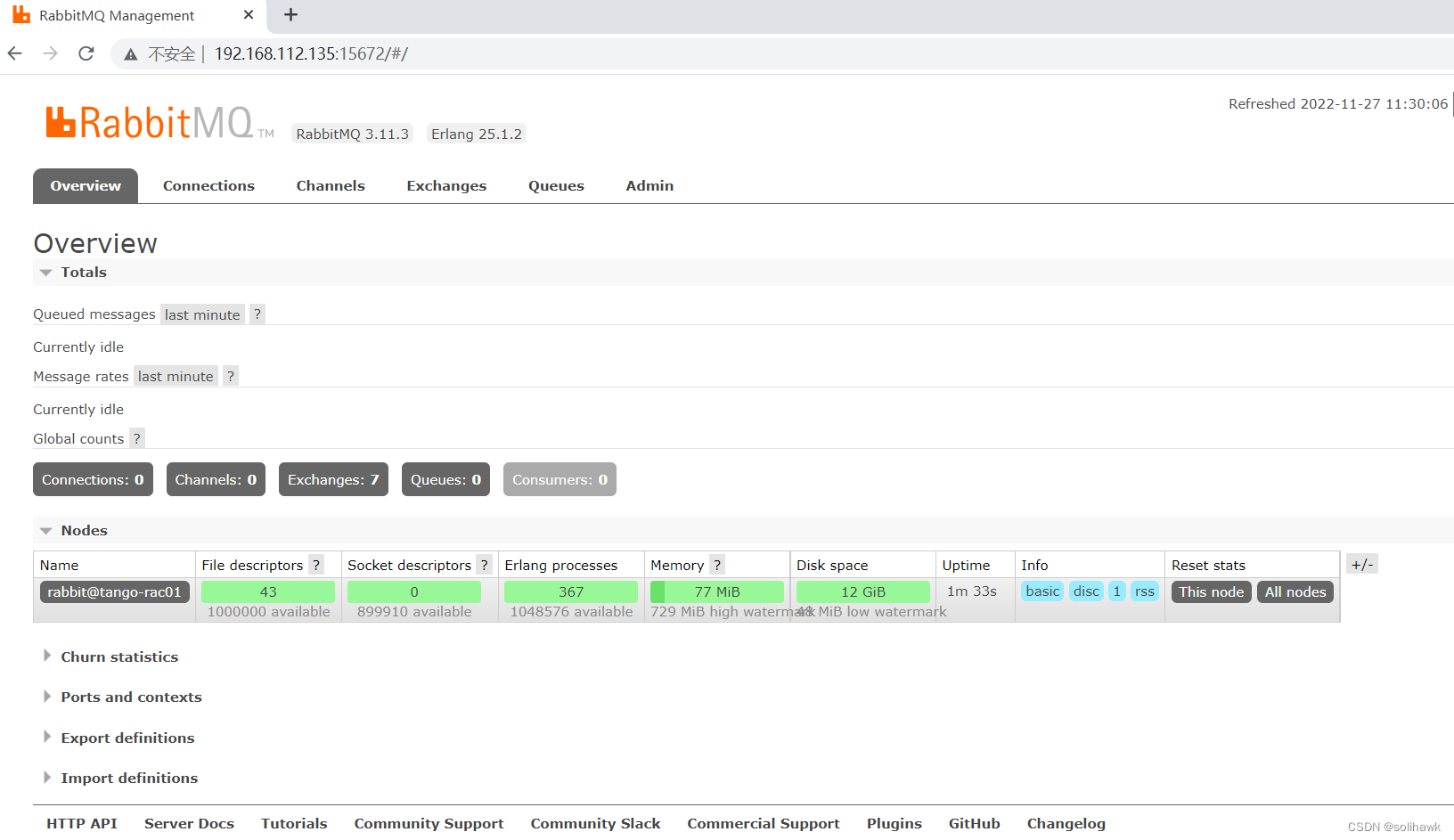The height and width of the screenshot is (840, 1454).
Task: Switch to the Admin tab
Action: [649, 185]
